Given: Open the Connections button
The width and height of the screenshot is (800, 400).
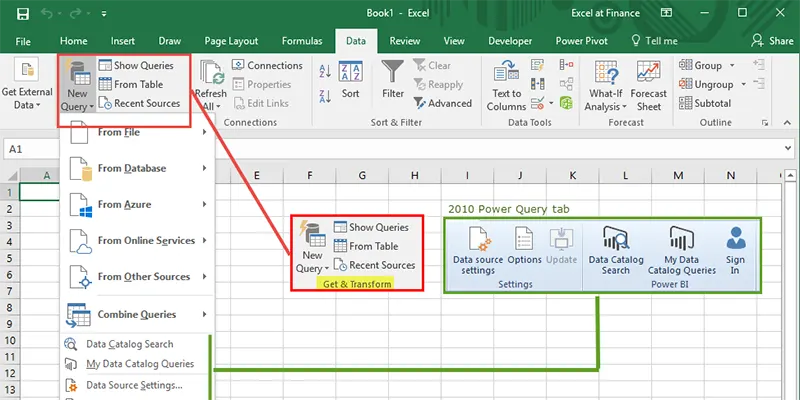Looking at the screenshot, I should (267, 65).
